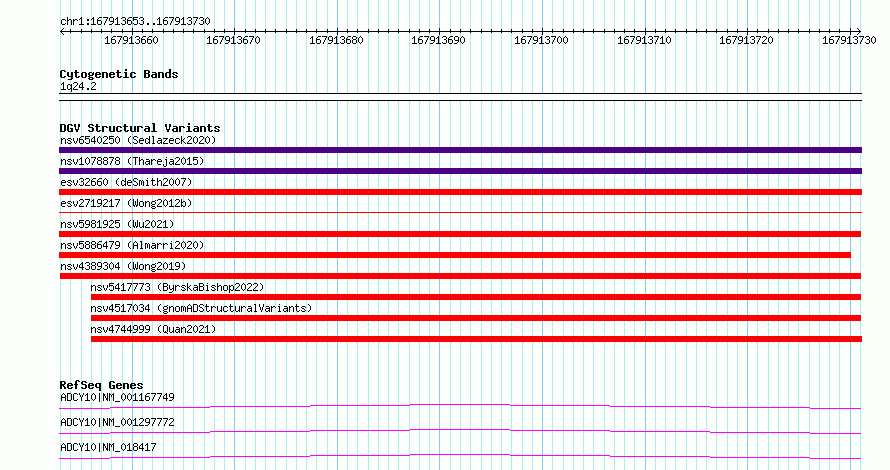The width and height of the screenshot is (890, 470).
Task: Click the ADCY10|NM_001297772 magenta gene line
Action: point(460,431)
